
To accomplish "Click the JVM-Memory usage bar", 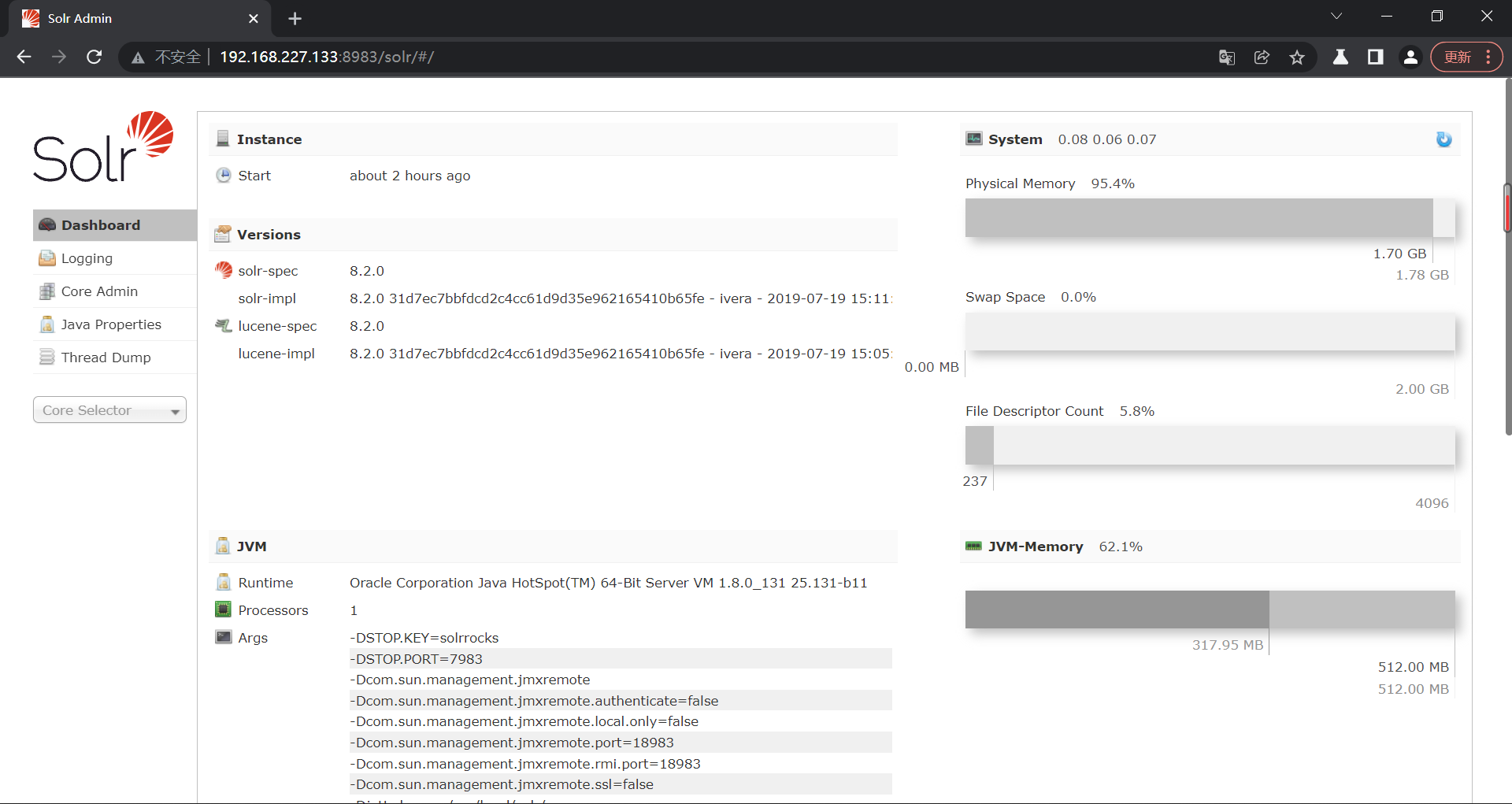I will point(1210,609).
